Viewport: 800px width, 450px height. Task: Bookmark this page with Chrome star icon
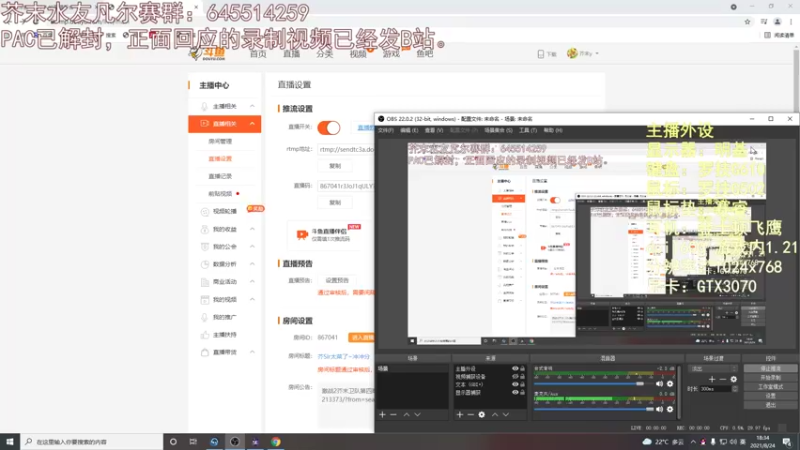click(x=747, y=21)
